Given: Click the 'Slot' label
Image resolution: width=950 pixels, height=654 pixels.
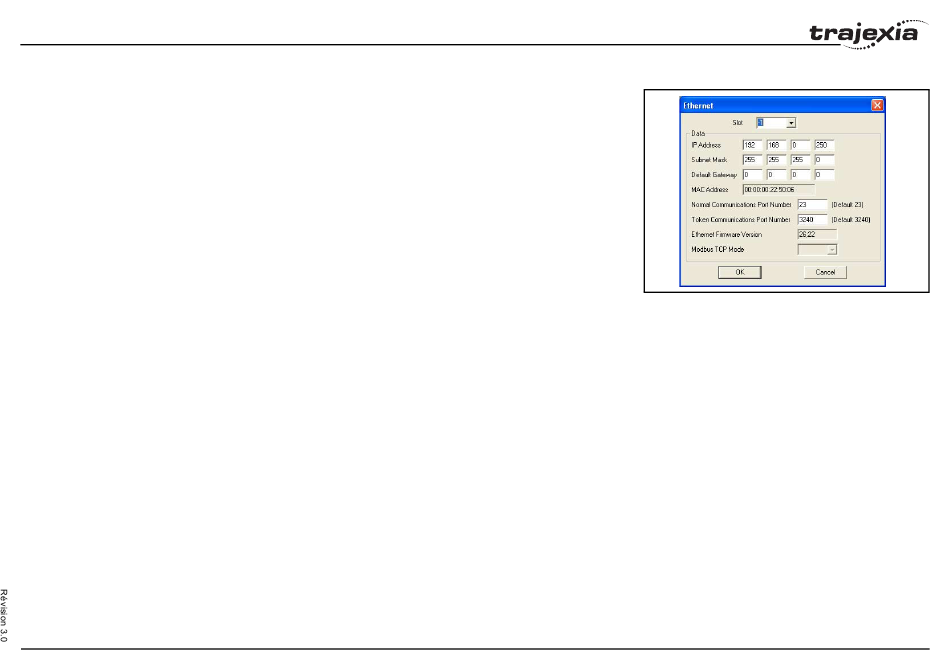Looking at the screenshot, I should click(x=737, y=123).
